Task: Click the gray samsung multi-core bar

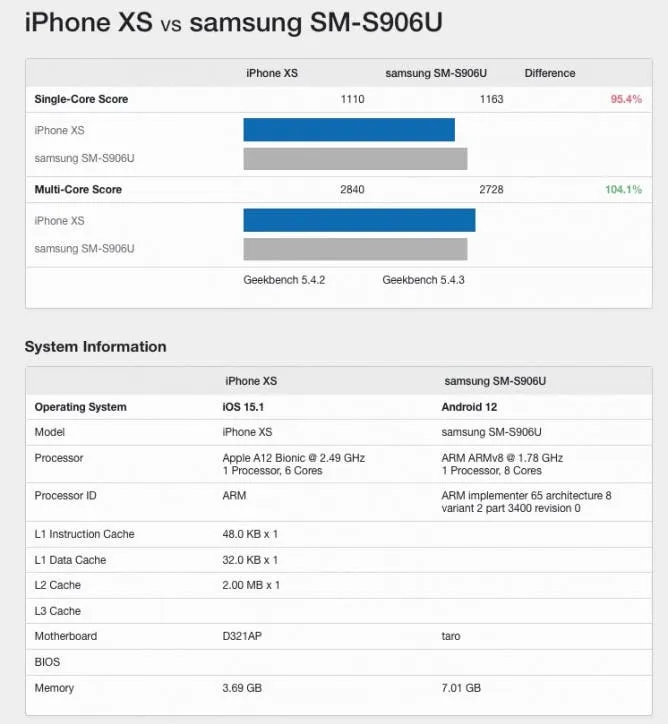Action: coord(355,249)
